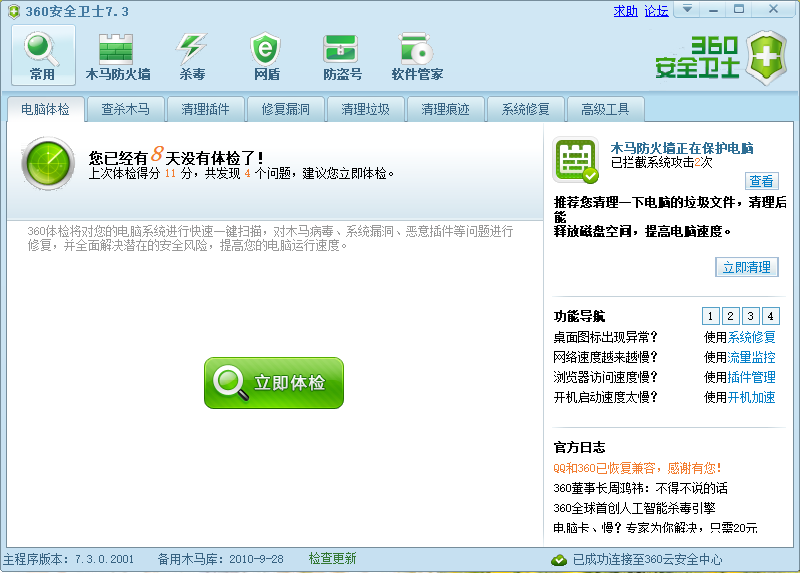Open the 杀毒 lightning bolt icon
The image size is (800, 573).
192,55
